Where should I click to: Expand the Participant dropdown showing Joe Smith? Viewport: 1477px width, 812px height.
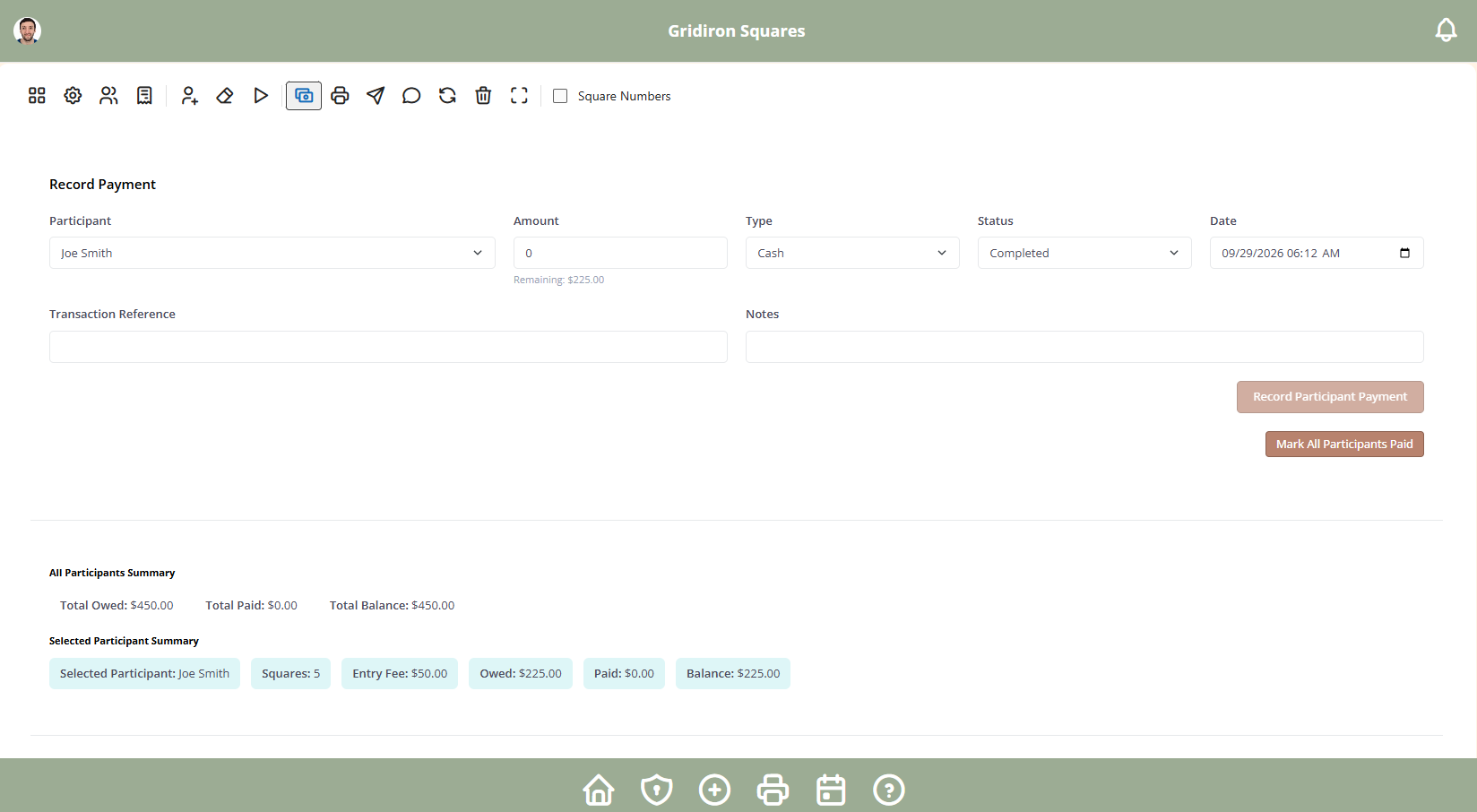tap(272, 253)
